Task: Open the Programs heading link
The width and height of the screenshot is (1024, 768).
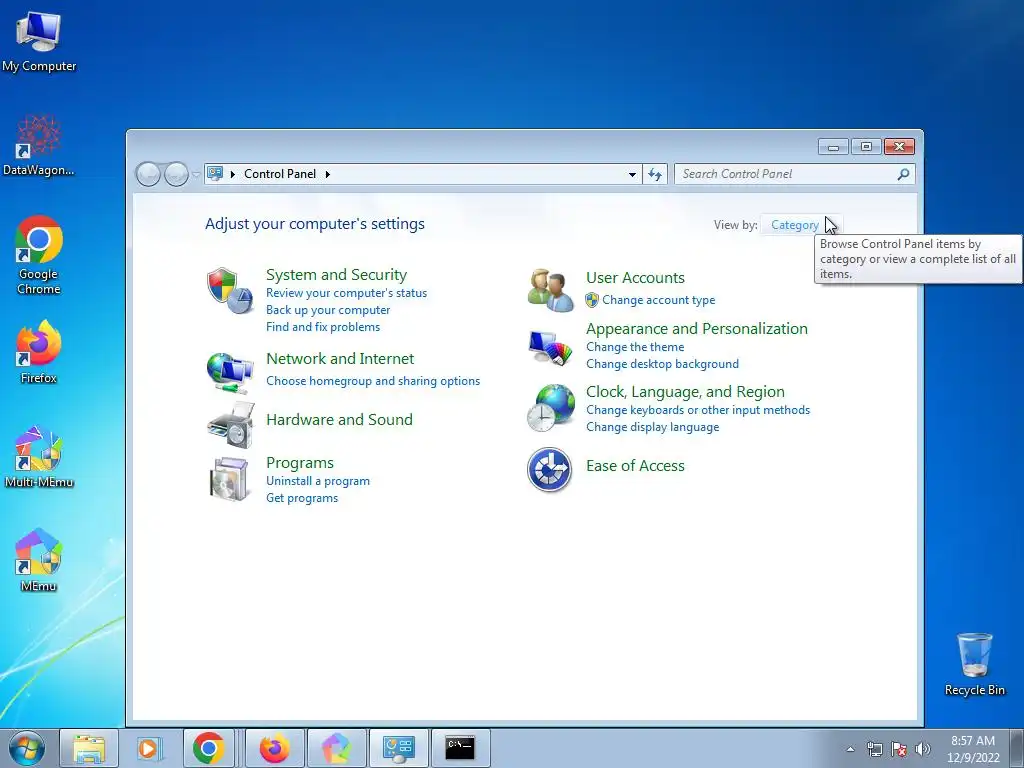Action: (x=300, y=462)
